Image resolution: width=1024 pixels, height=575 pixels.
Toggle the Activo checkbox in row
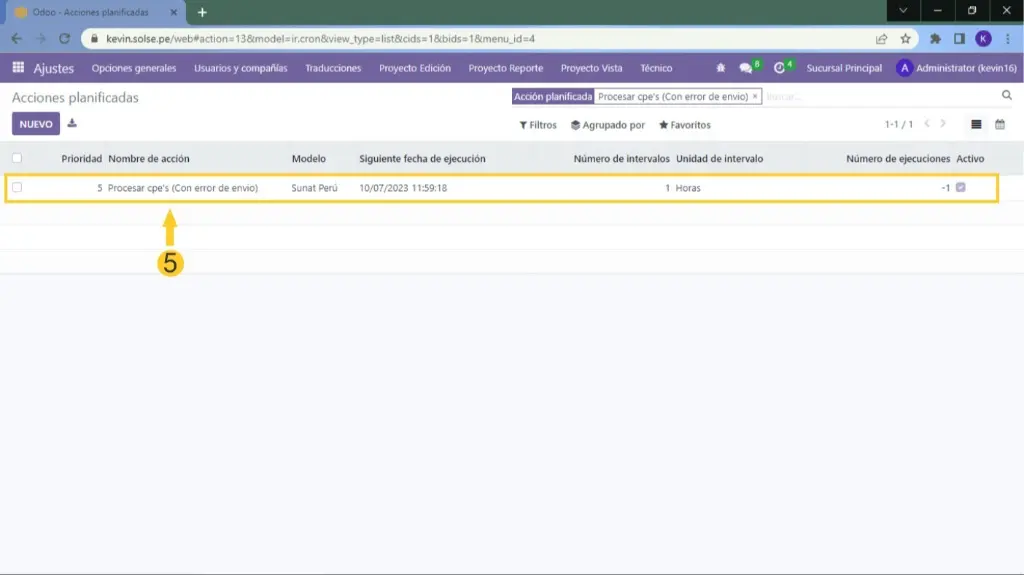[x=961, y=188]
